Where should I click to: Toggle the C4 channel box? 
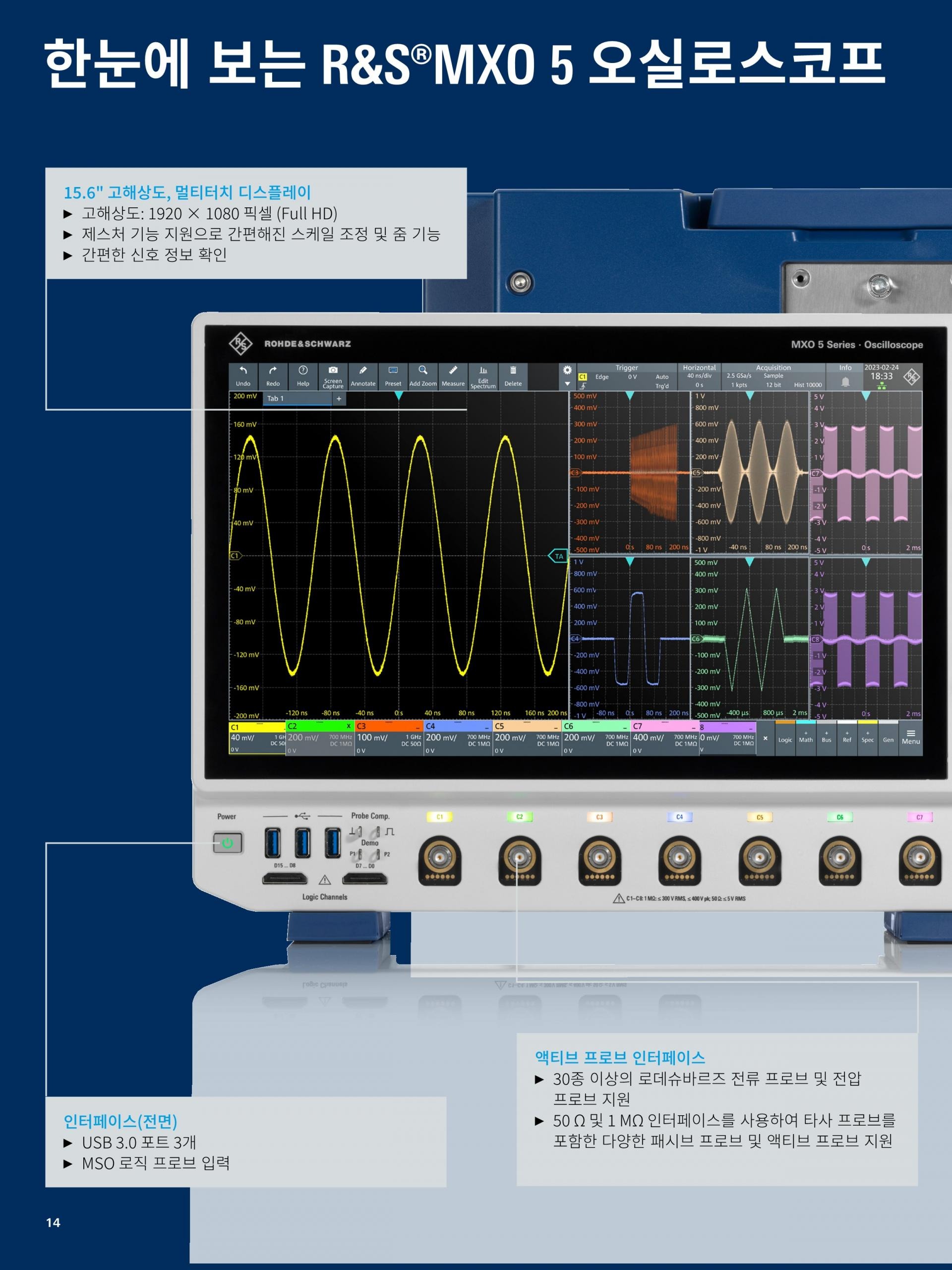pos(457,738)
